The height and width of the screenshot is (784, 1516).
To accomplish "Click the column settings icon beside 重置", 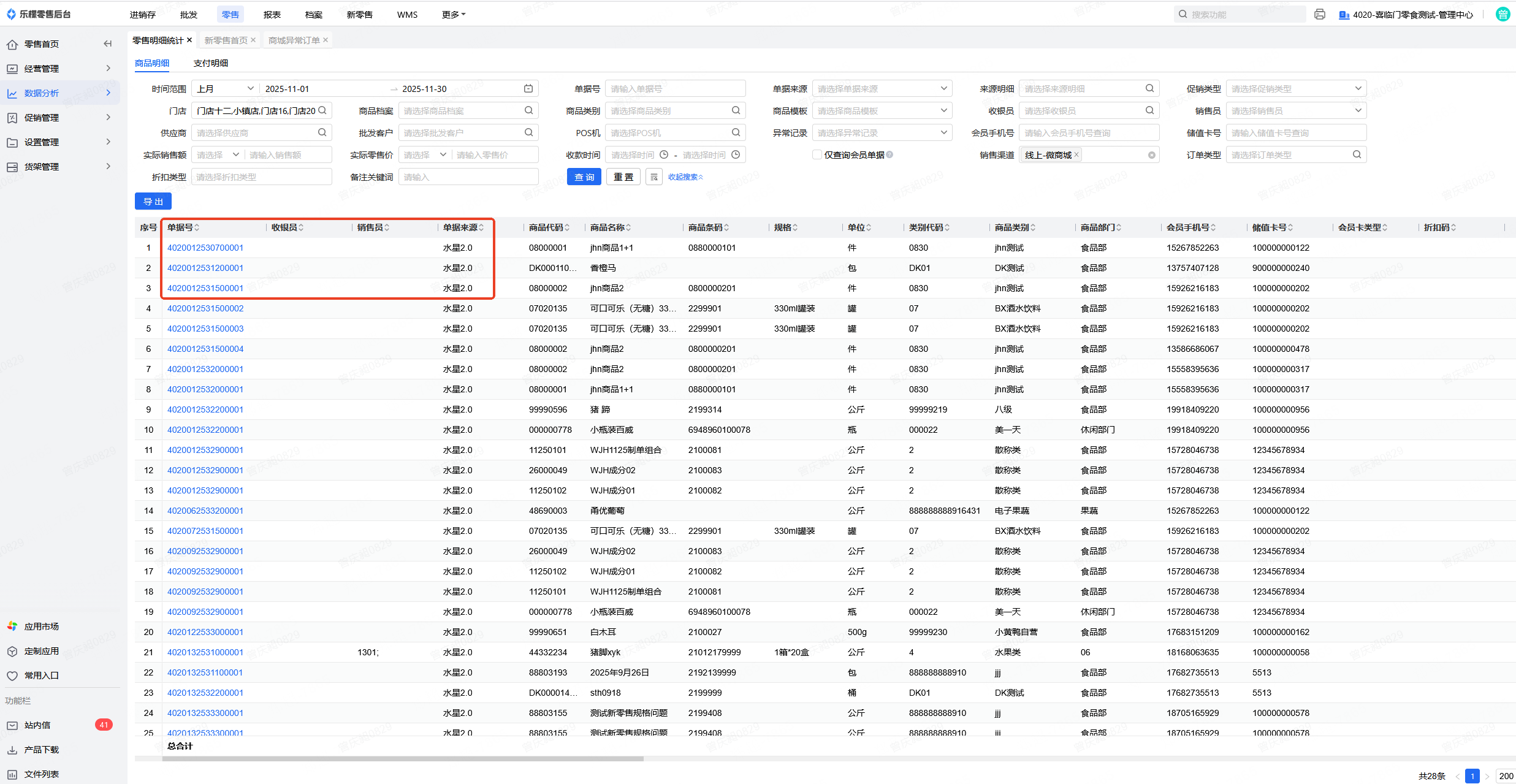I will [x=654, y=177].
